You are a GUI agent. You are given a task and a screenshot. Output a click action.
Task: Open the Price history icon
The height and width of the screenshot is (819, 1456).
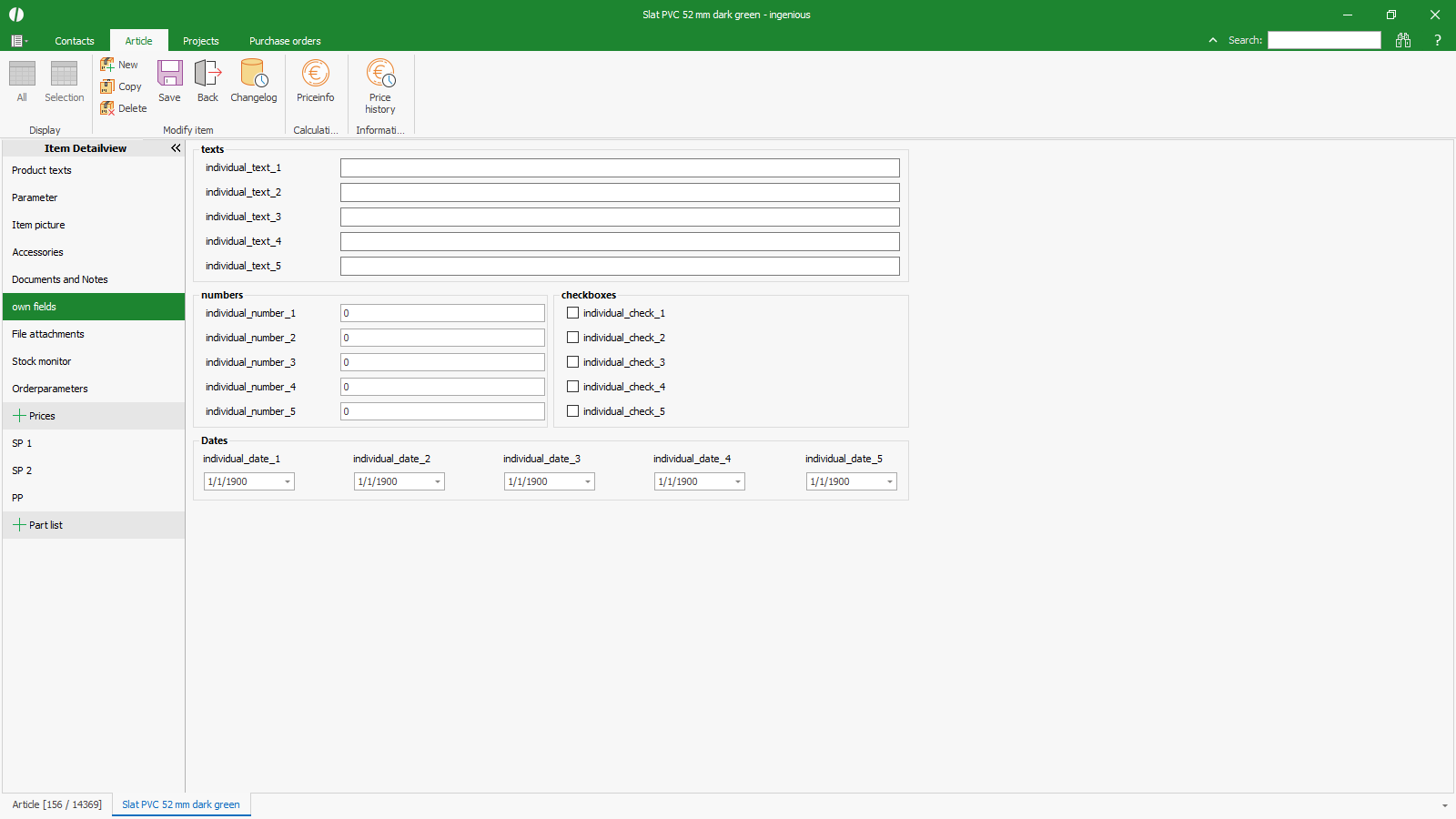pos(379,74)
